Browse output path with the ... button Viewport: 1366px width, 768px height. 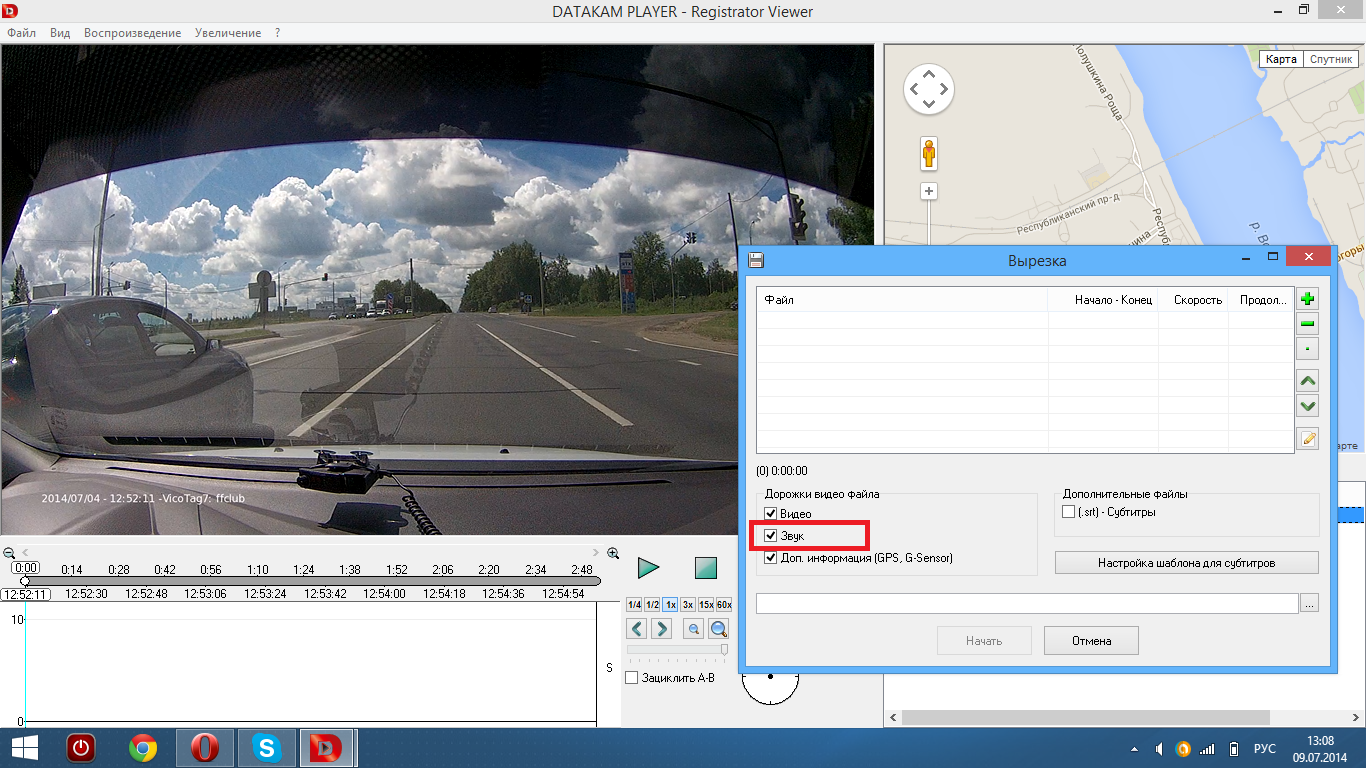1310,603
